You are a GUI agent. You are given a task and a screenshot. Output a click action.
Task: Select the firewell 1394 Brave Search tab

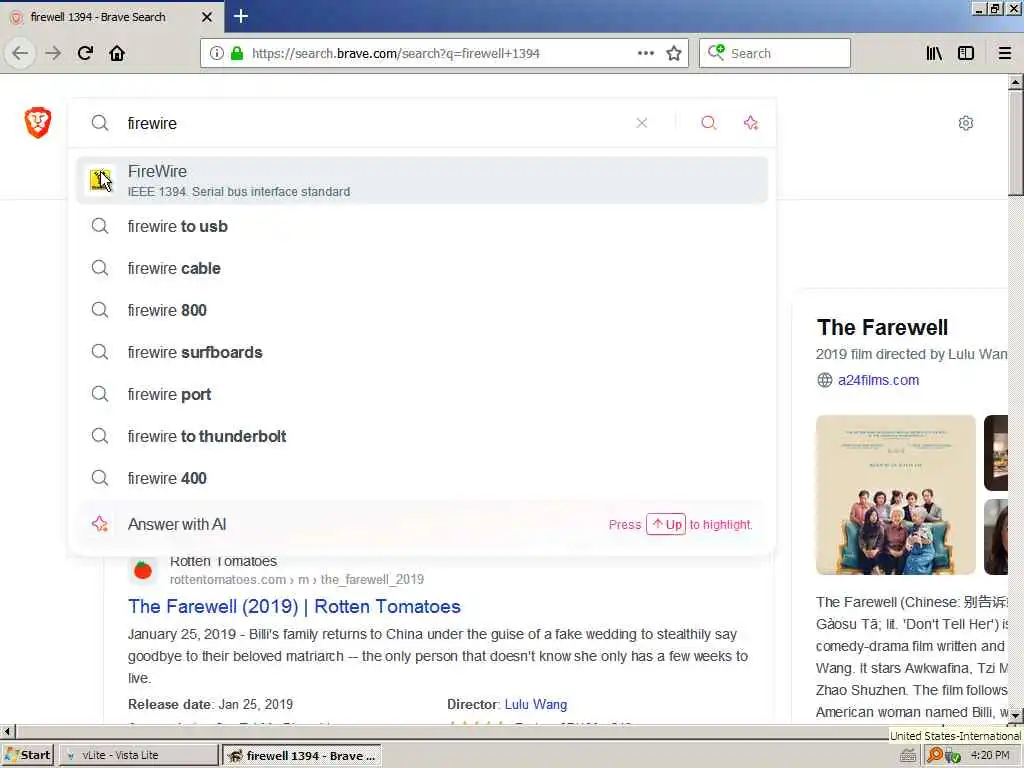[x=111, y=17]
